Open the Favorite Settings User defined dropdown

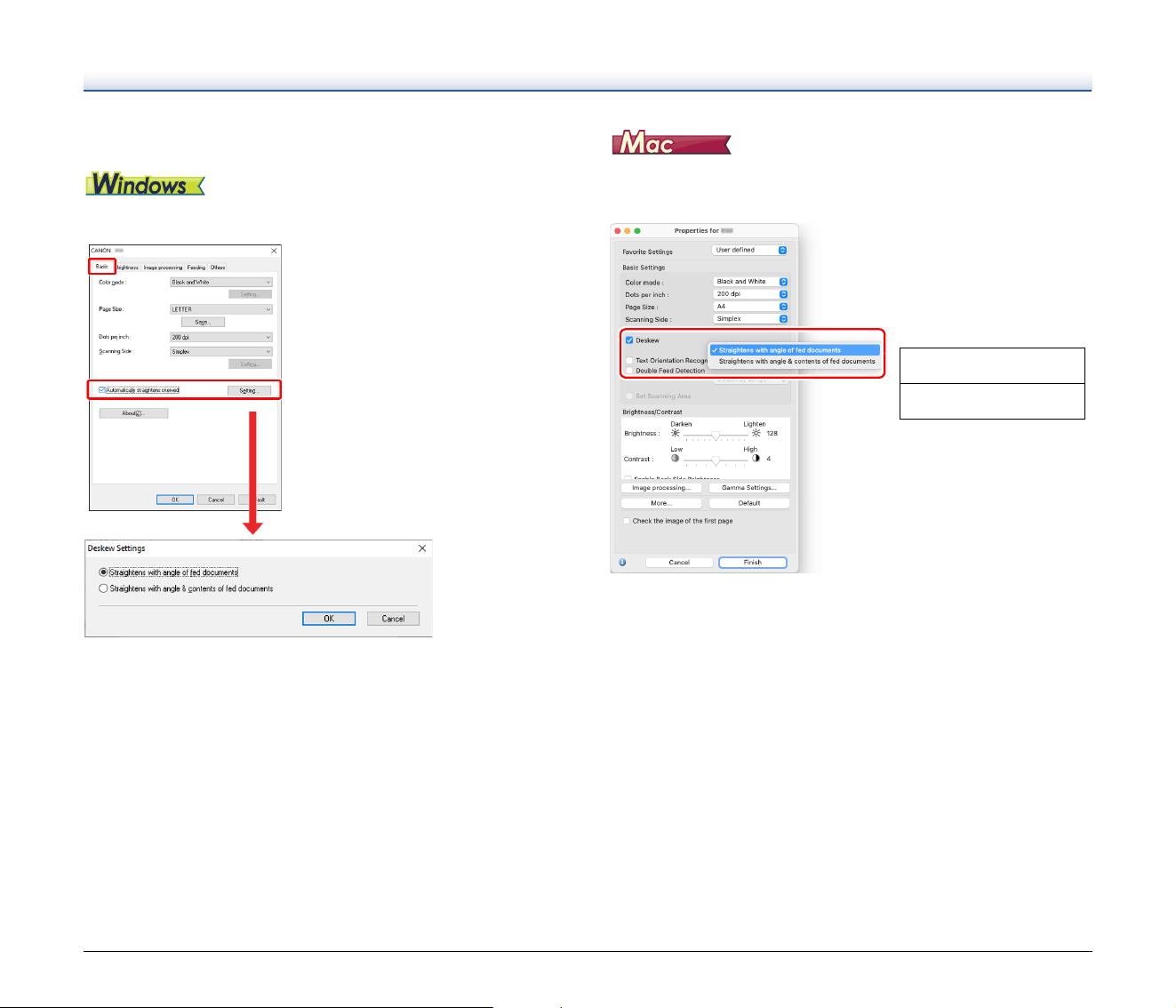coord(750,250)
